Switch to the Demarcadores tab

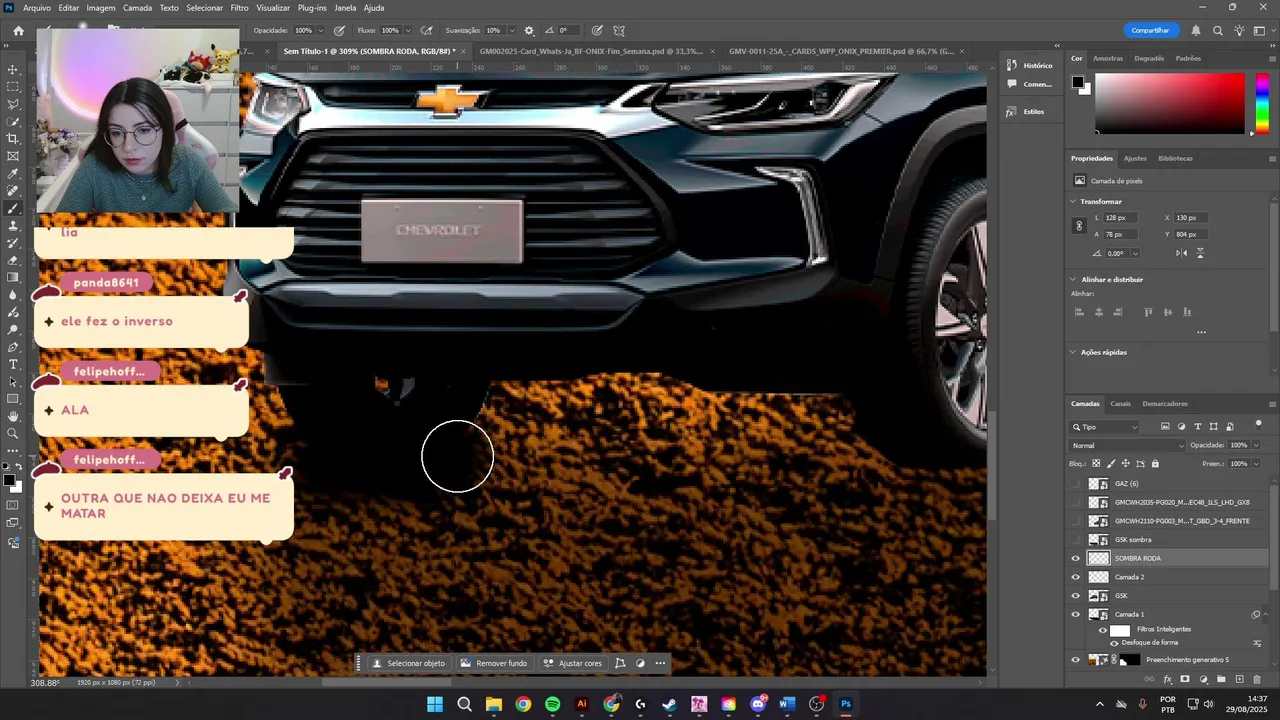click(x=1165, y=404)
